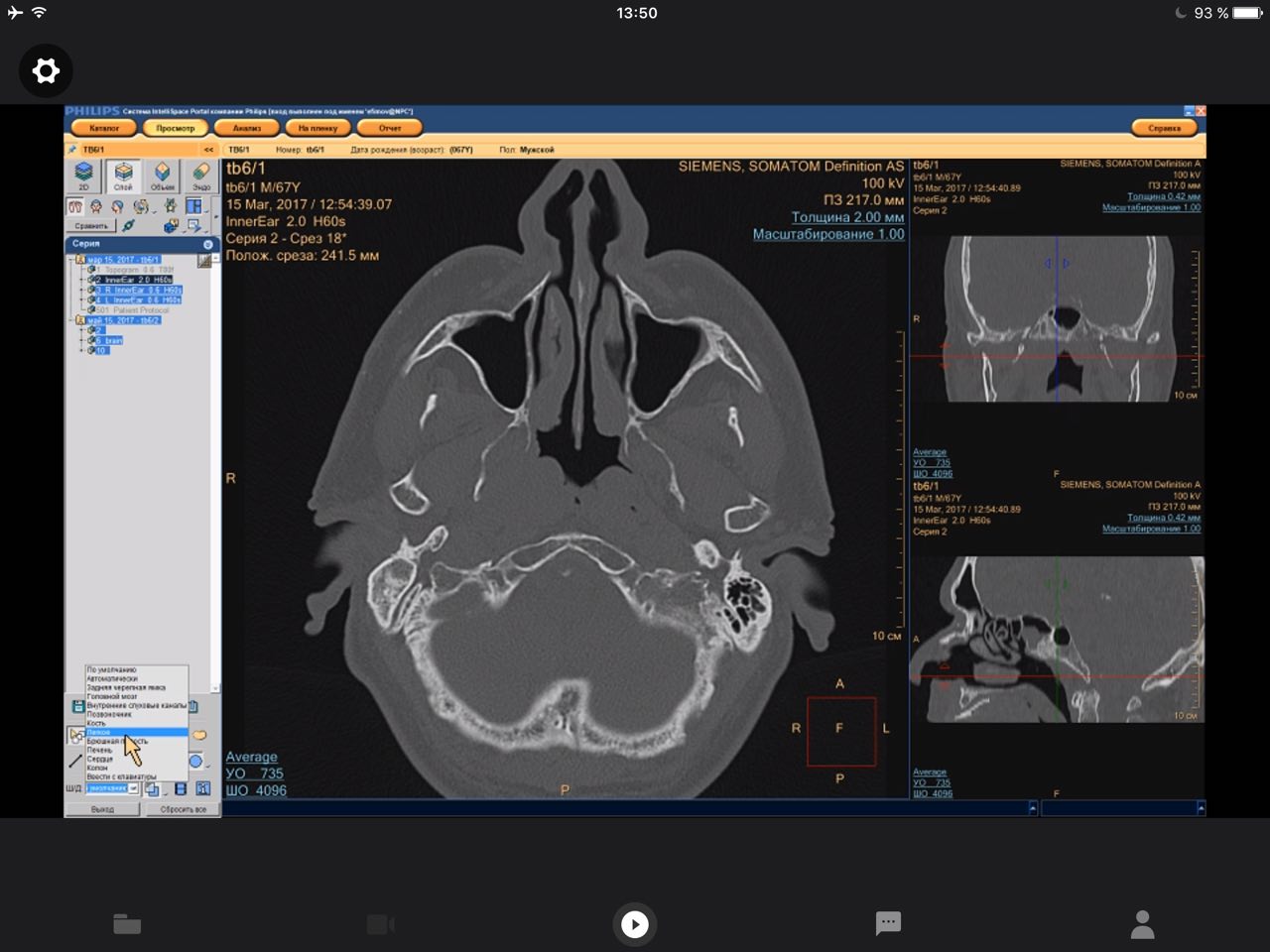Click Average link in main axial view

(x=251, y=757)
